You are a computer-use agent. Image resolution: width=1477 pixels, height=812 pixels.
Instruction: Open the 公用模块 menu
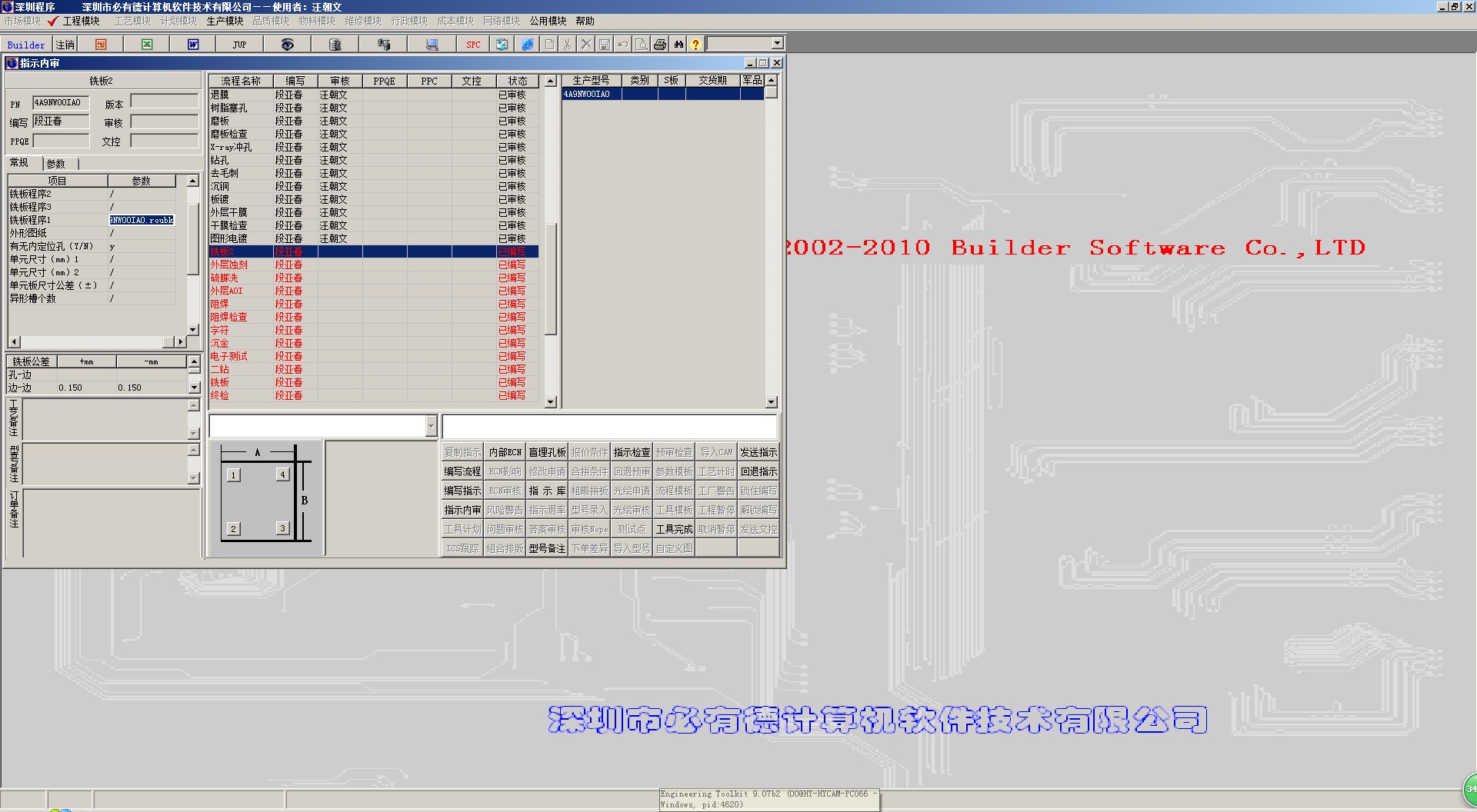click(548, 21)
